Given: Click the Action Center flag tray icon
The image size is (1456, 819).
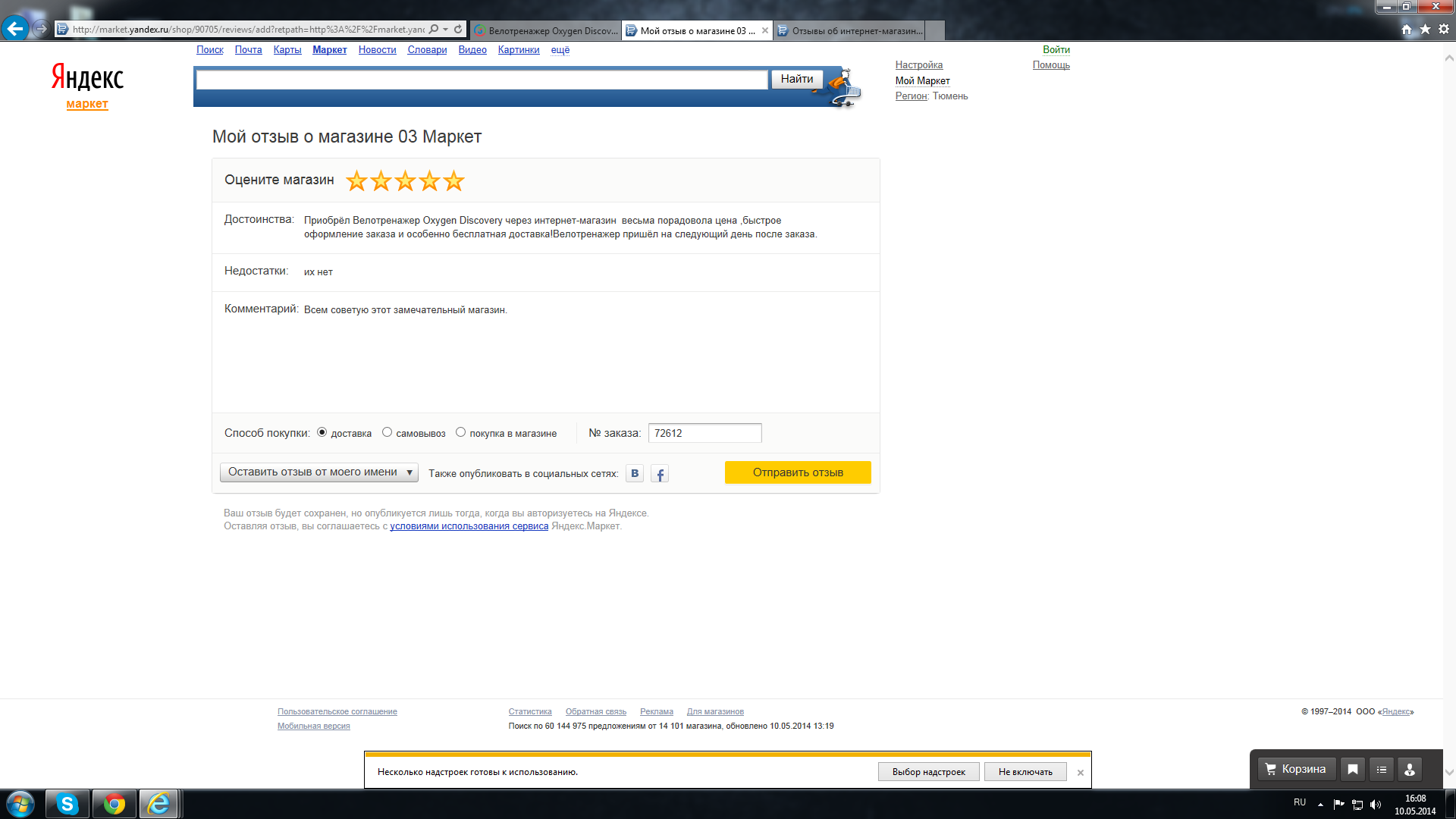Looking at the screenshot, I should pos(1338,805).
